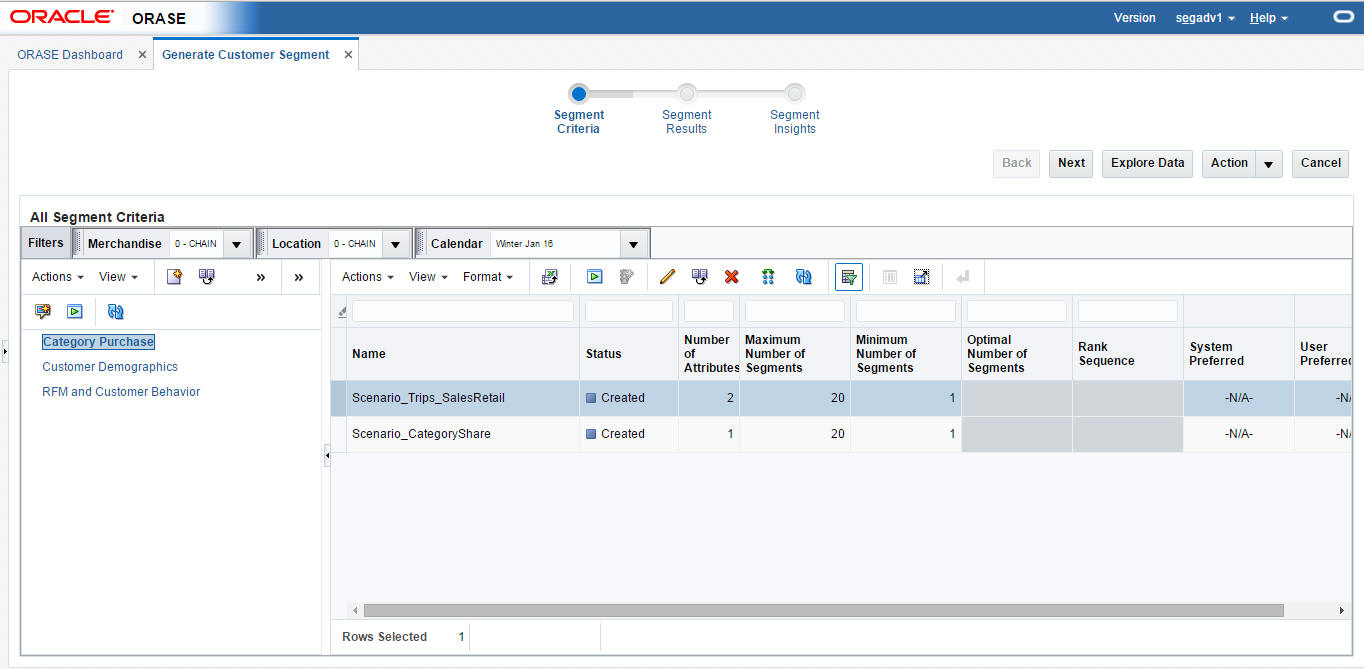
Task: Click the pencil edit icon in scenario toolbar
Action: (x=667, y=277)
